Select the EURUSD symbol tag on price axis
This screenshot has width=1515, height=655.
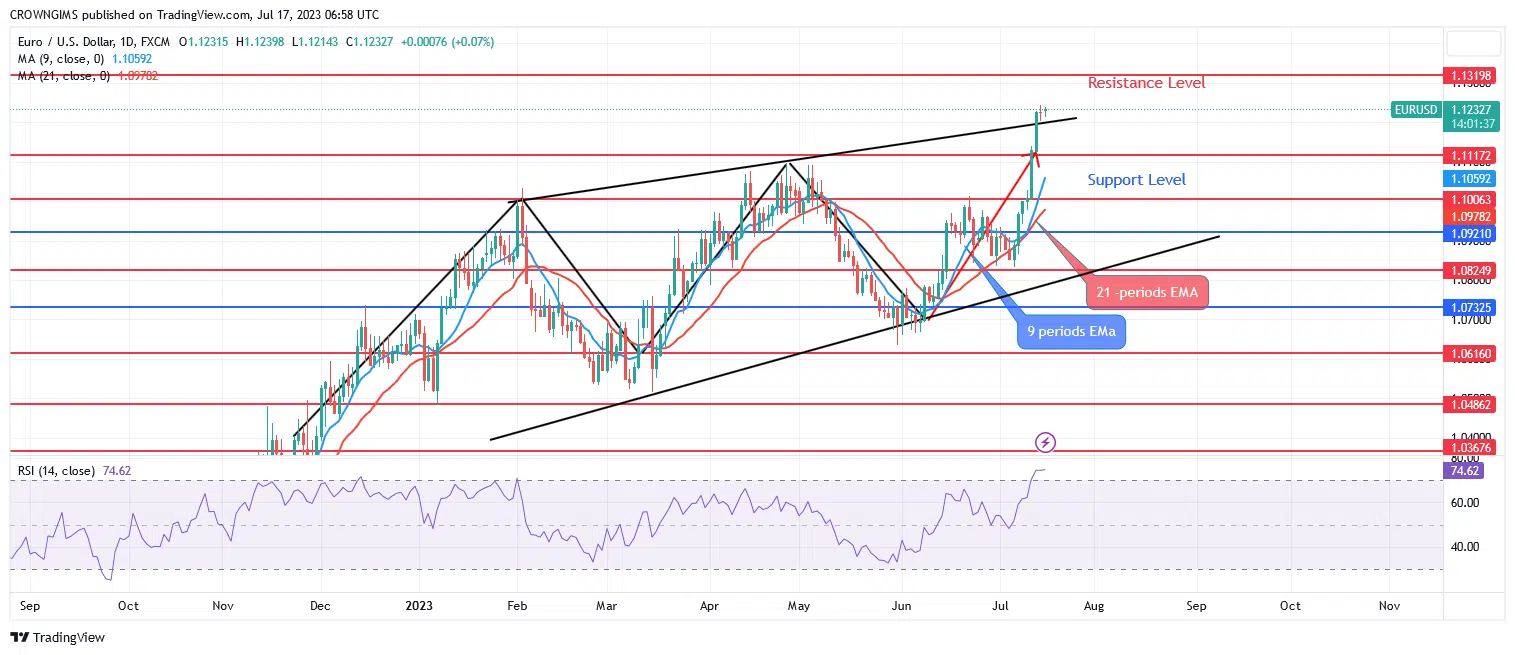pyautogui.click(x=1415, y=110)
